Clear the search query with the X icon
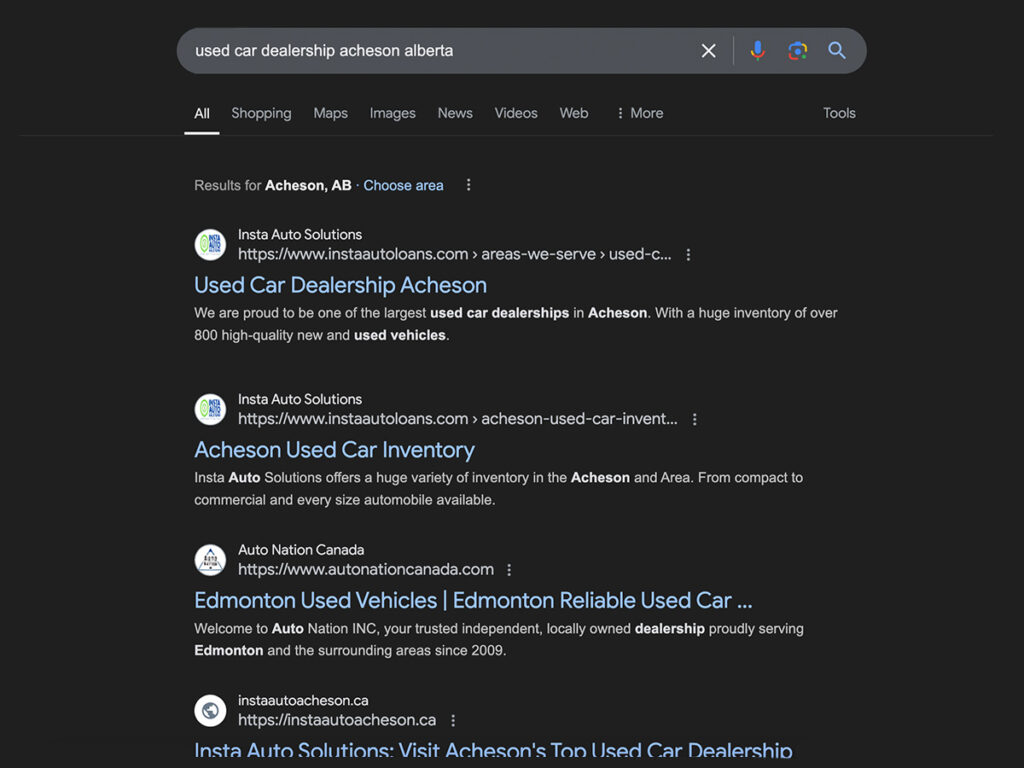 (x=708, y=50)
